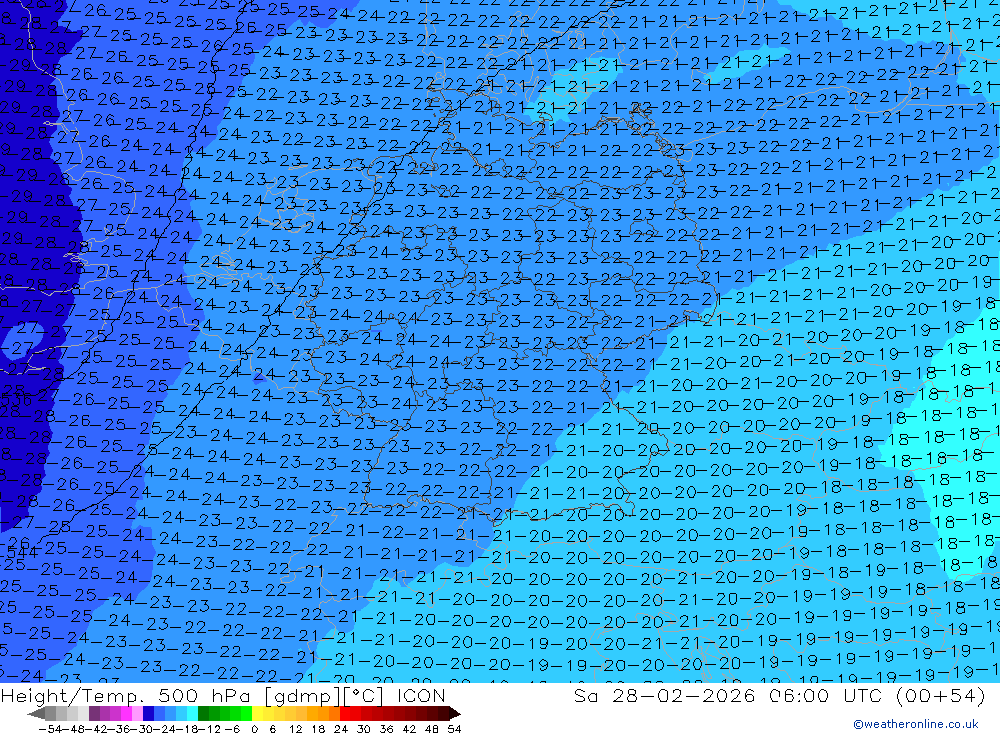Screen dimensions: 1000x733
Task: Click the legend scale label '-54'
Action: [50, 729]
